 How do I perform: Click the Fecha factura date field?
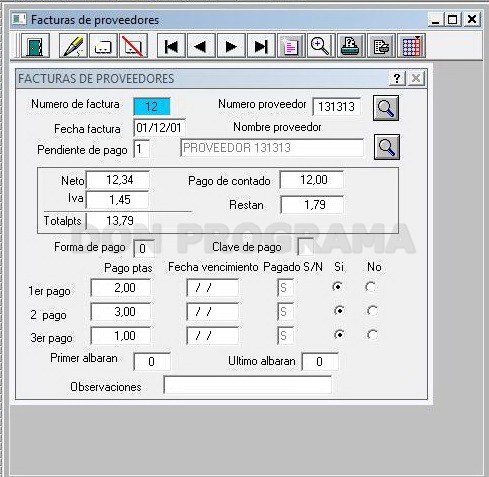pyautogui.click(x=159, y=128)
